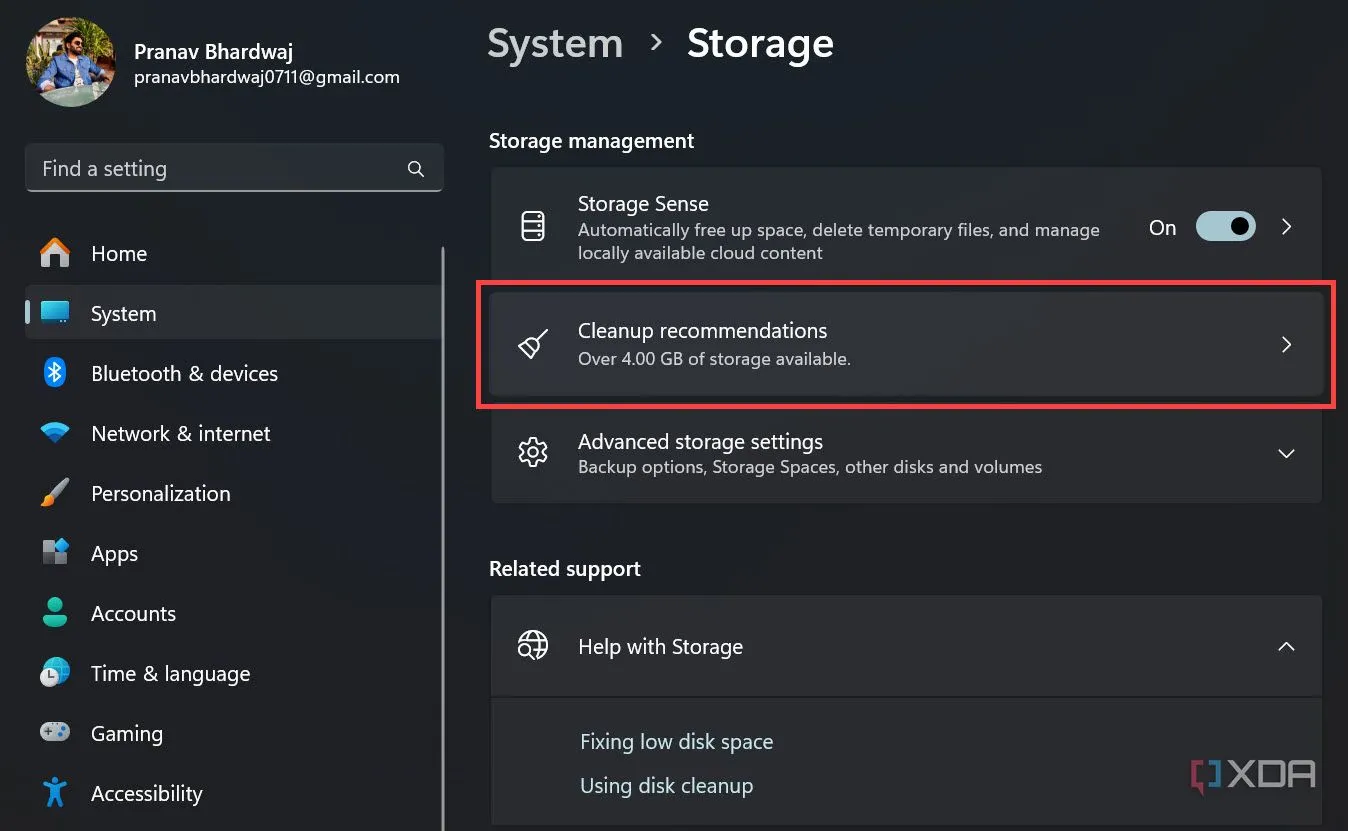Click the Personalization paintbrush icon
The height and width of the screenshot is (831, 1348).
point(55,493)
